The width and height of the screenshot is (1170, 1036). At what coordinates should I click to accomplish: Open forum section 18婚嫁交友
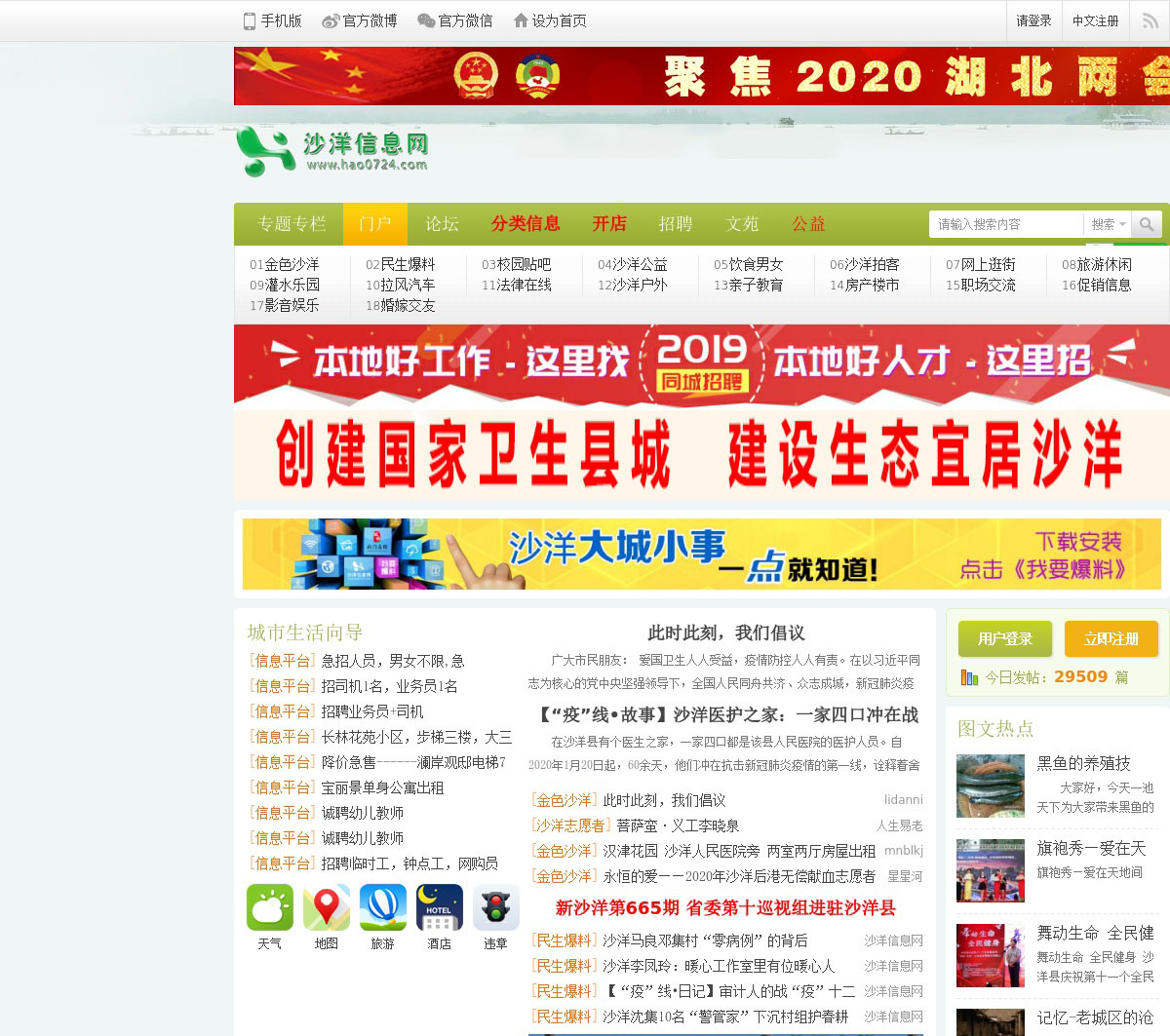tap(400, 305)
